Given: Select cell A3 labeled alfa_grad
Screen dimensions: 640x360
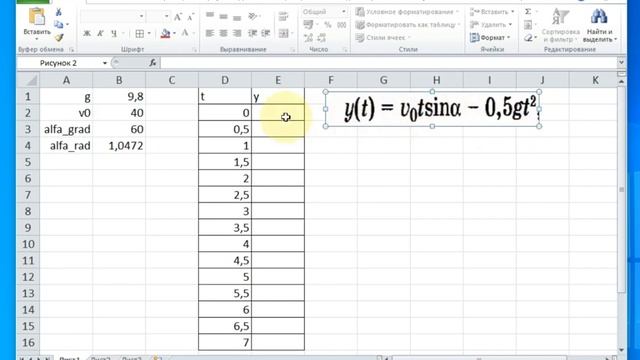Looking at the screenshot, I should pyautogui.click(x=66, y=129).
